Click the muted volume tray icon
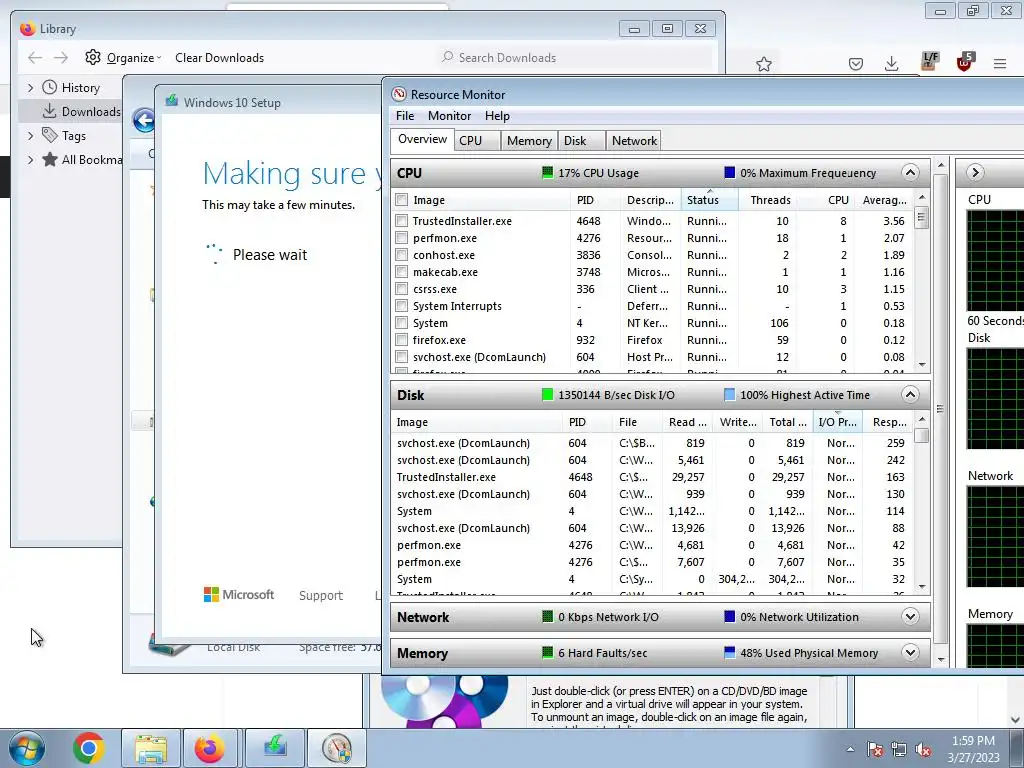1024x768 pixels. coord(923,749)
